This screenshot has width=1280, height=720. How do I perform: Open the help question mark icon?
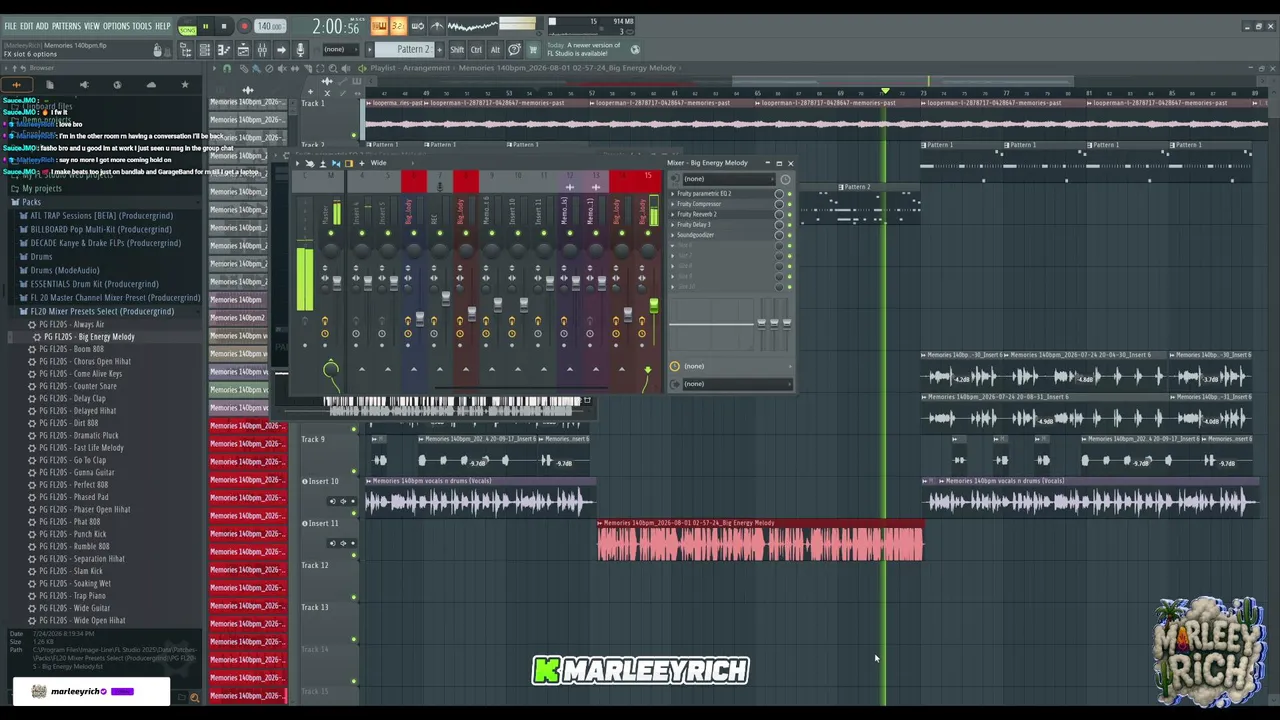(514, 49)
